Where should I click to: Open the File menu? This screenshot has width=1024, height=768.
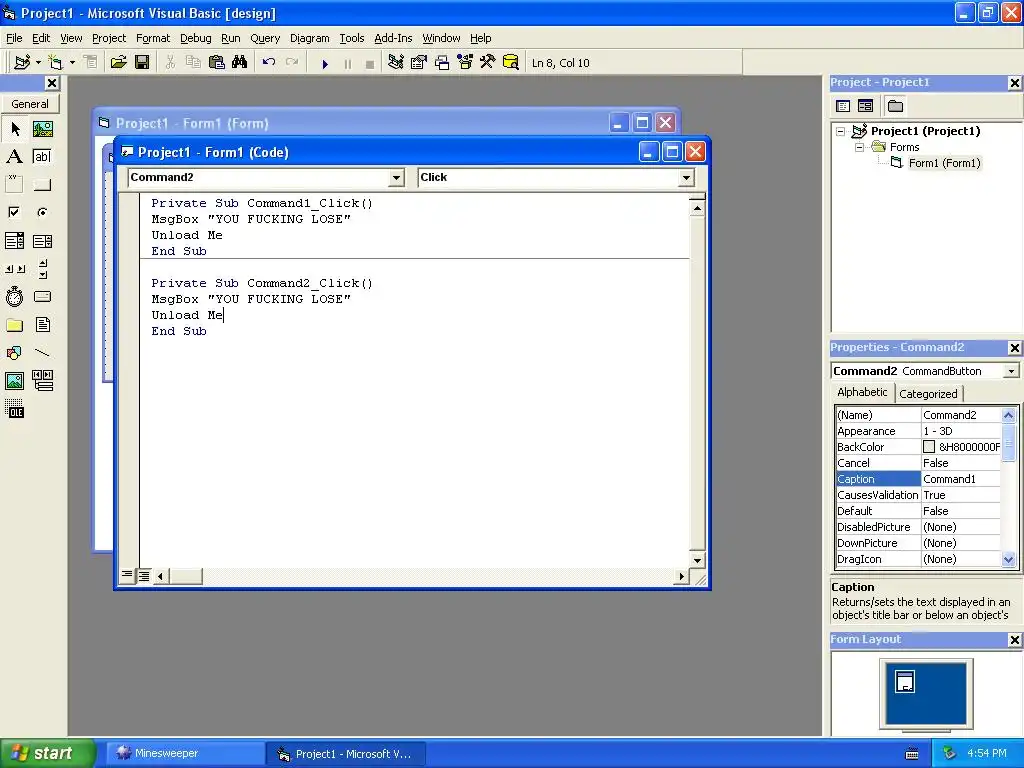point(14,38)
